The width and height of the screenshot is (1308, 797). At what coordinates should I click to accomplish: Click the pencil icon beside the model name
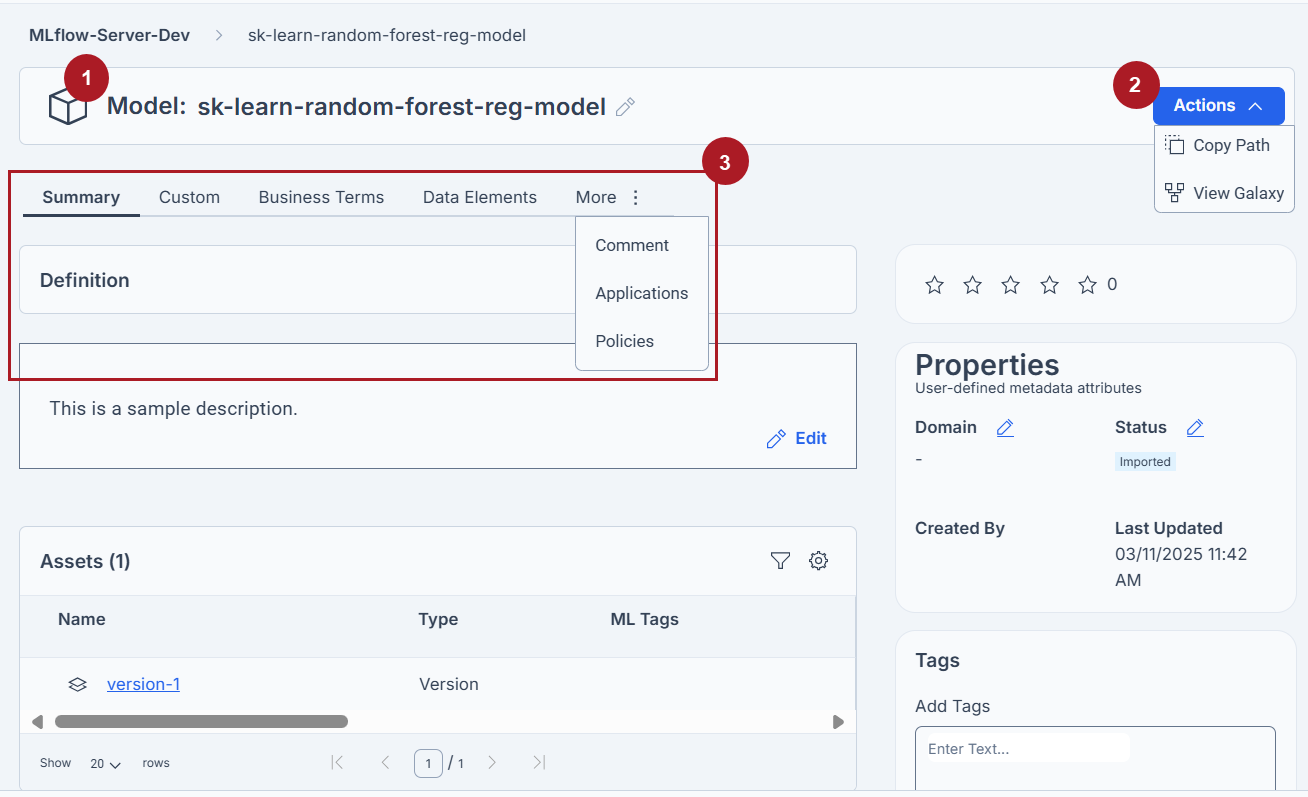626,107
